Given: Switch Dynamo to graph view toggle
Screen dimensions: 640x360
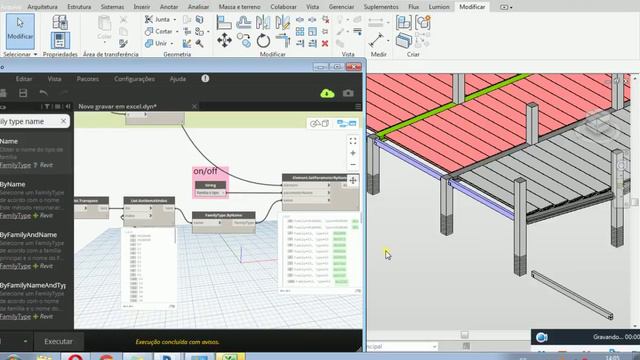Looking at the screenshot, I should pyautogui.click(x=347, y=123).
